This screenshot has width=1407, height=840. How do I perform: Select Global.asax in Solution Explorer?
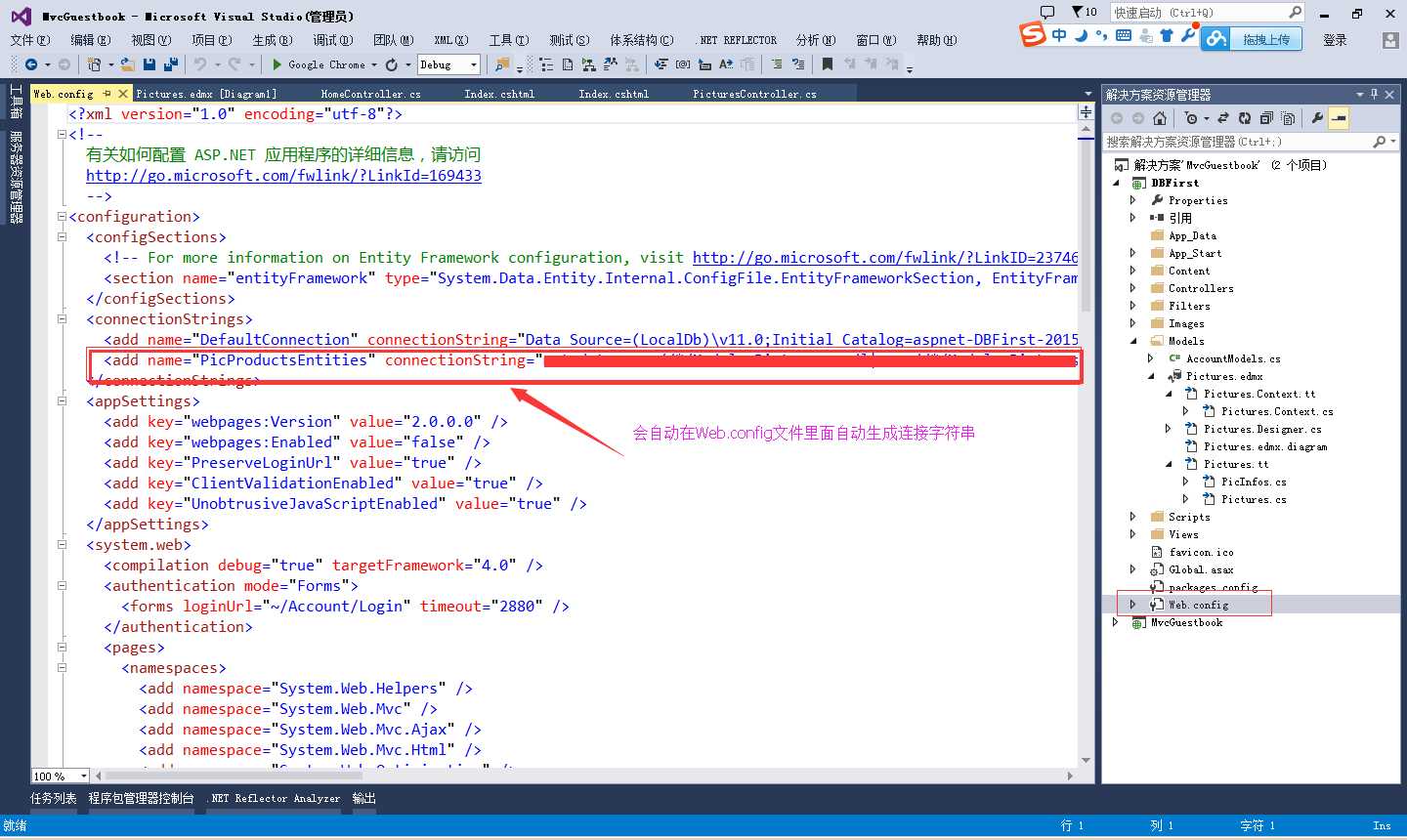tap(1201, 569)
